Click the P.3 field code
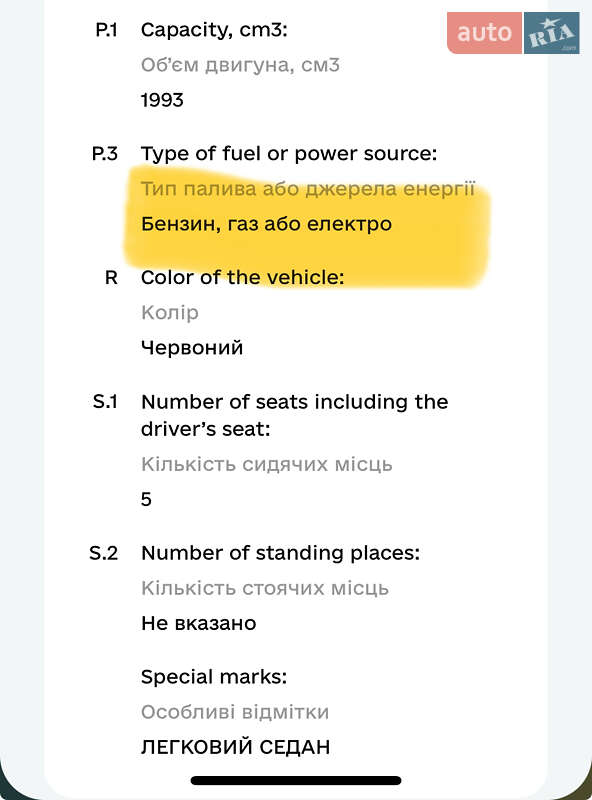 pos(105,154)
